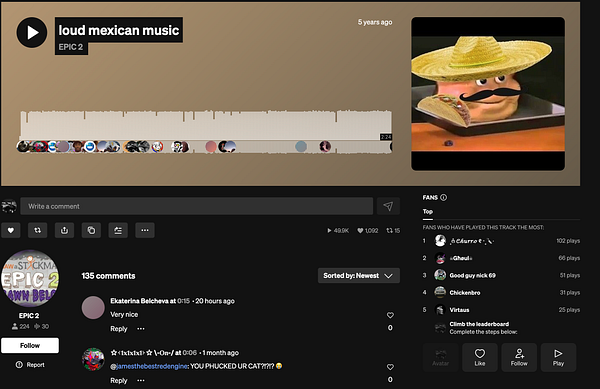Like the track with heart button
Screen dimensions: 600x389
11,230
